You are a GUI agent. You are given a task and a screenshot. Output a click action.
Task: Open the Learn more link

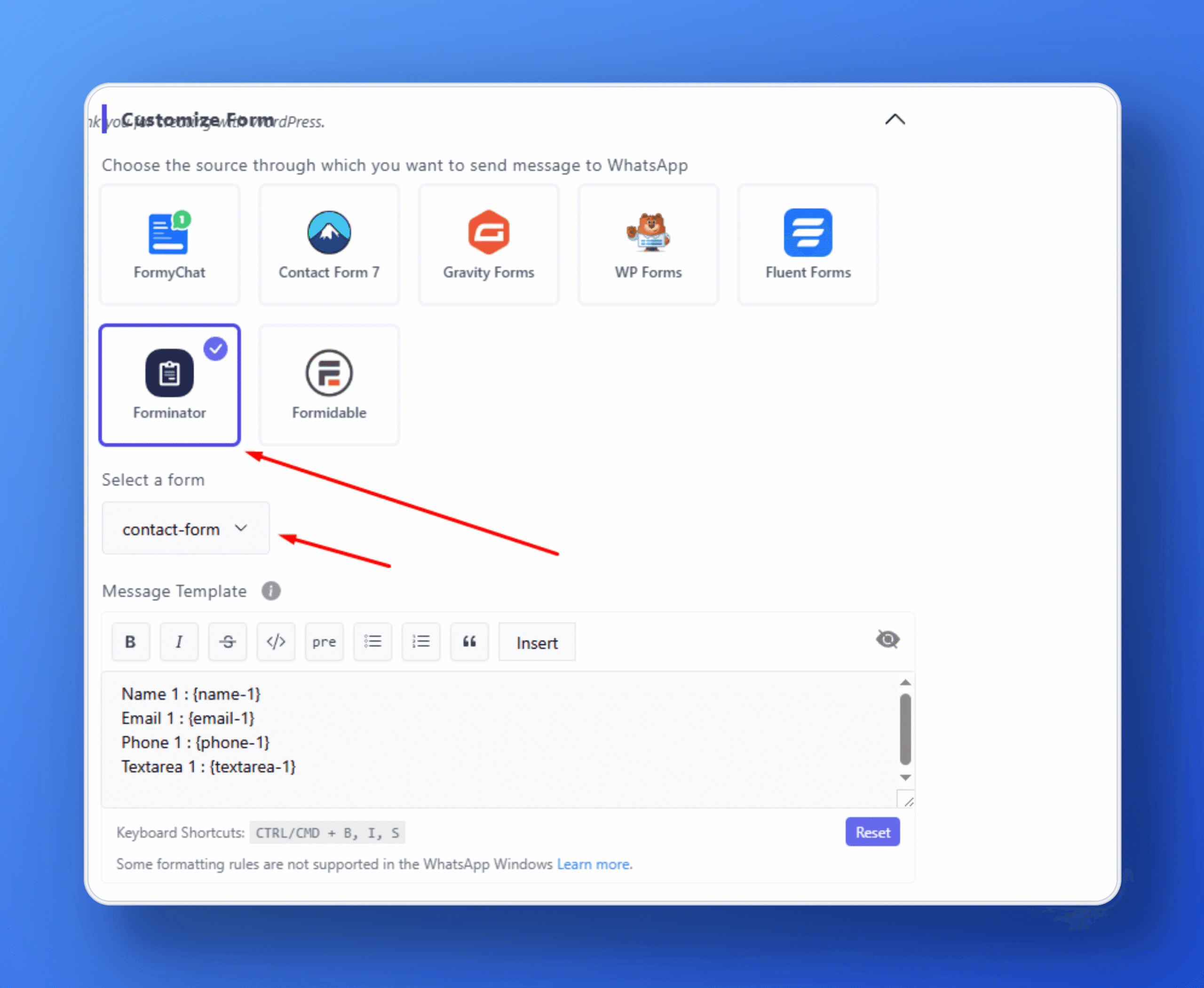(x=593, y=864)
